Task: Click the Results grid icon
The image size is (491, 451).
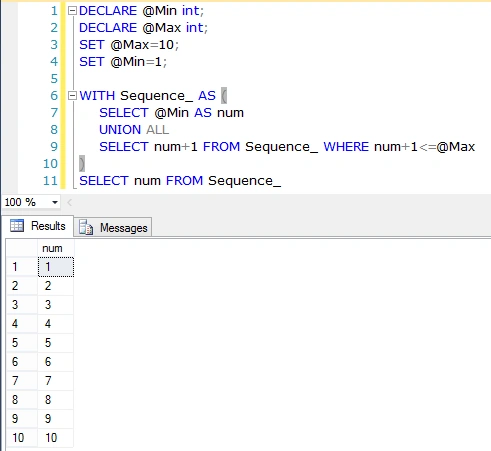Action: [17, 226]
